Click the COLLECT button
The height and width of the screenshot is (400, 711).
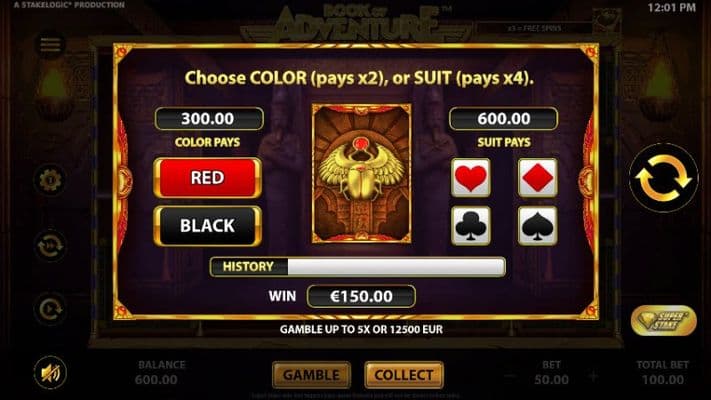(x=404, y=375)
